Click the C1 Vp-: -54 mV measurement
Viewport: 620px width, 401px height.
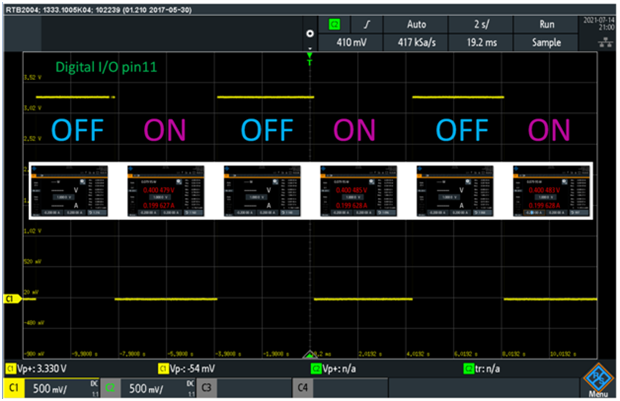(x=187, y=369)
